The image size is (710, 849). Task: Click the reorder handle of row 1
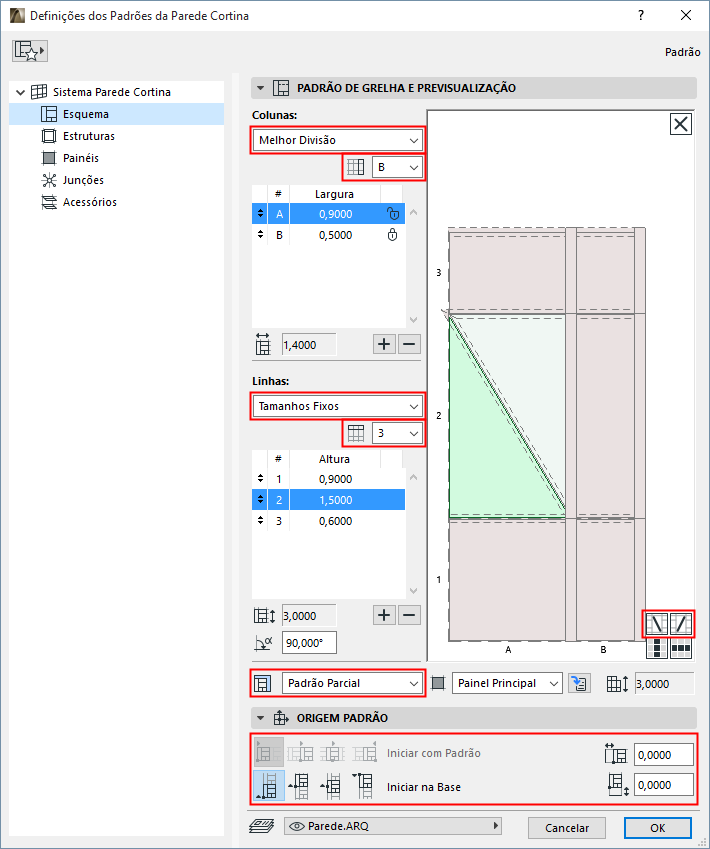260,479
